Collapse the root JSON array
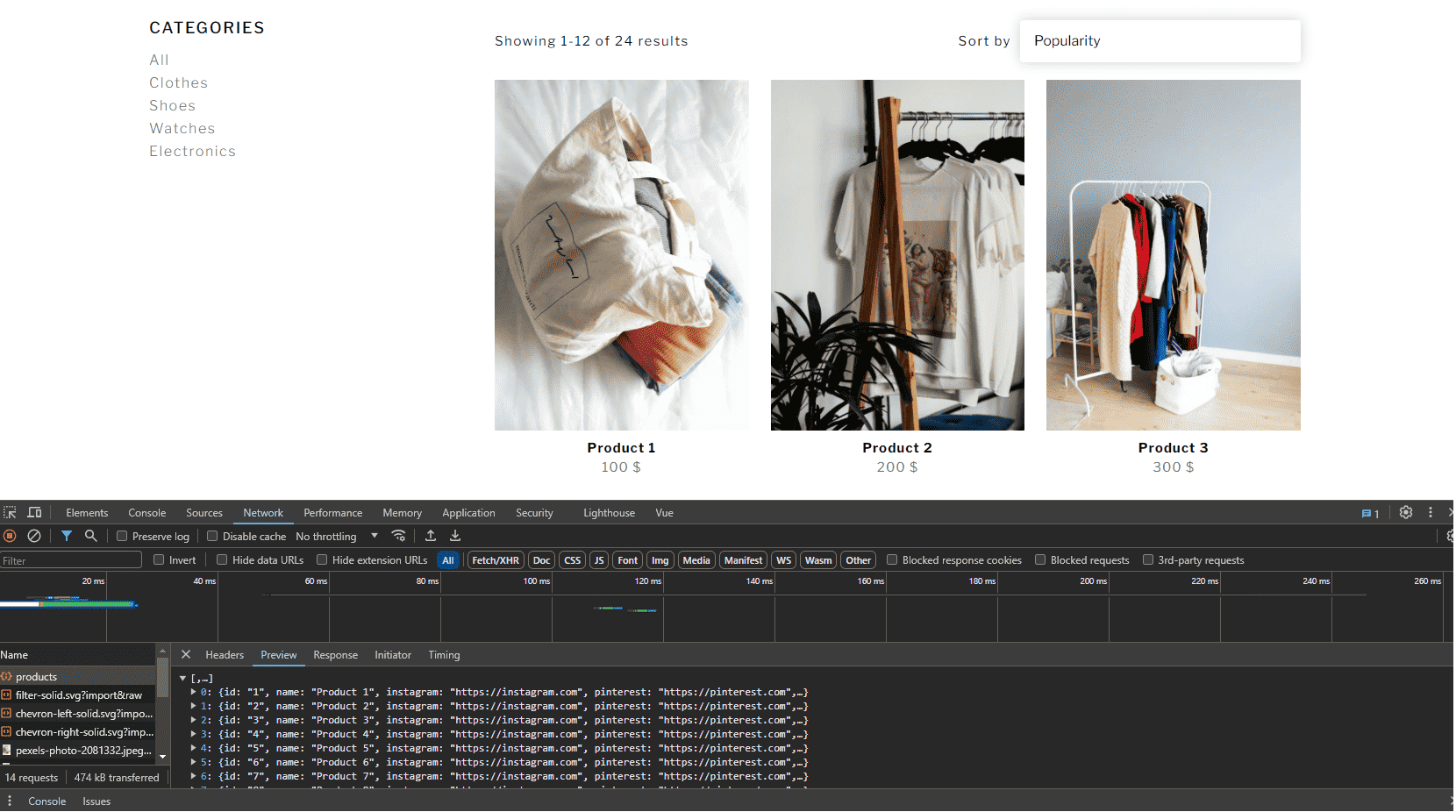 [182, 679]
